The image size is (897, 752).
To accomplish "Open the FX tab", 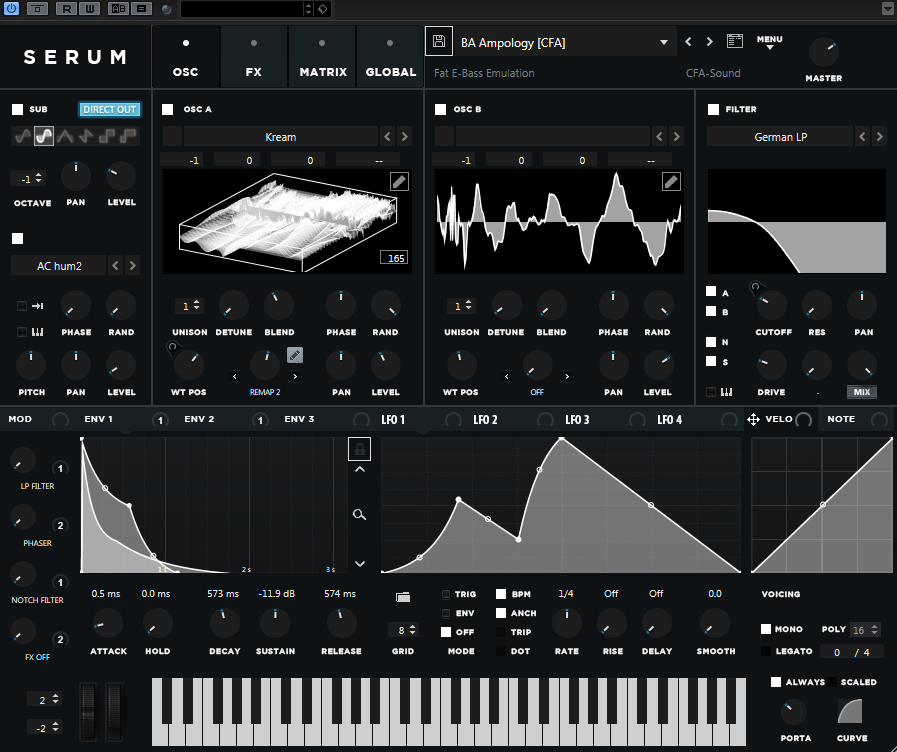I will (x=253, y=57).
